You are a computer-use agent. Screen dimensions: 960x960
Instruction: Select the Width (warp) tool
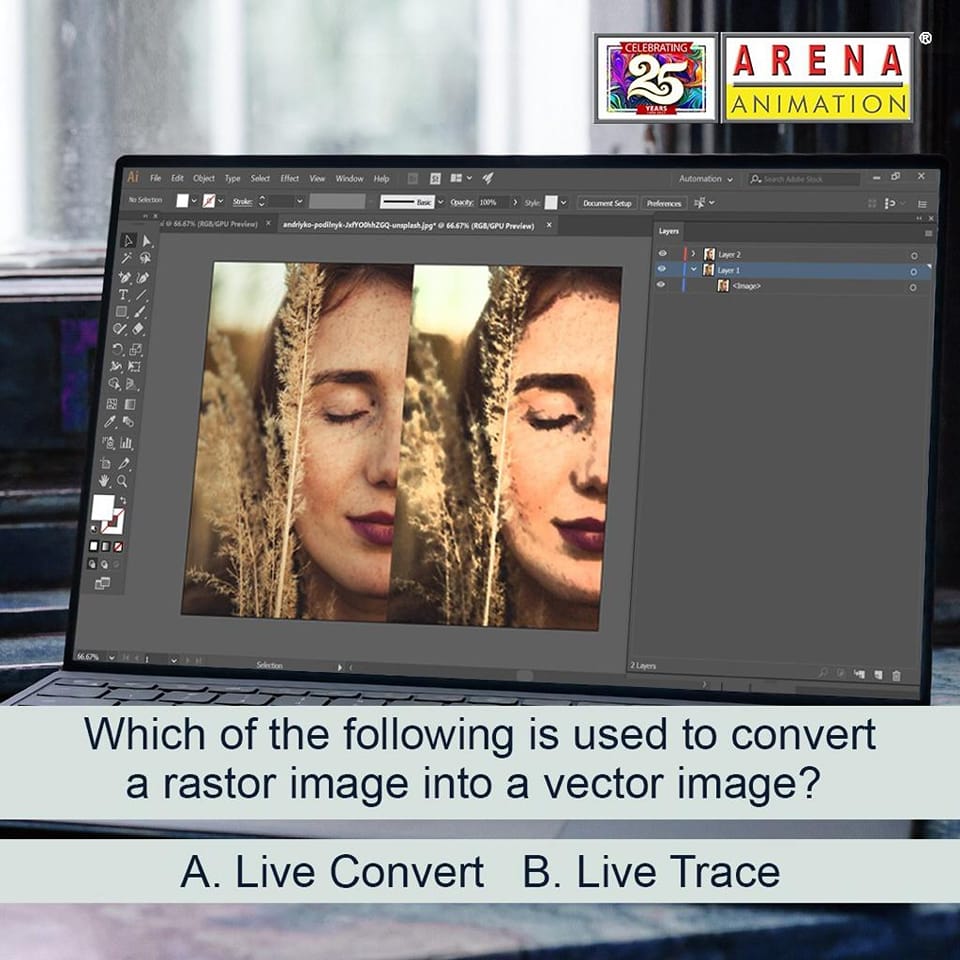click(116, 367)
